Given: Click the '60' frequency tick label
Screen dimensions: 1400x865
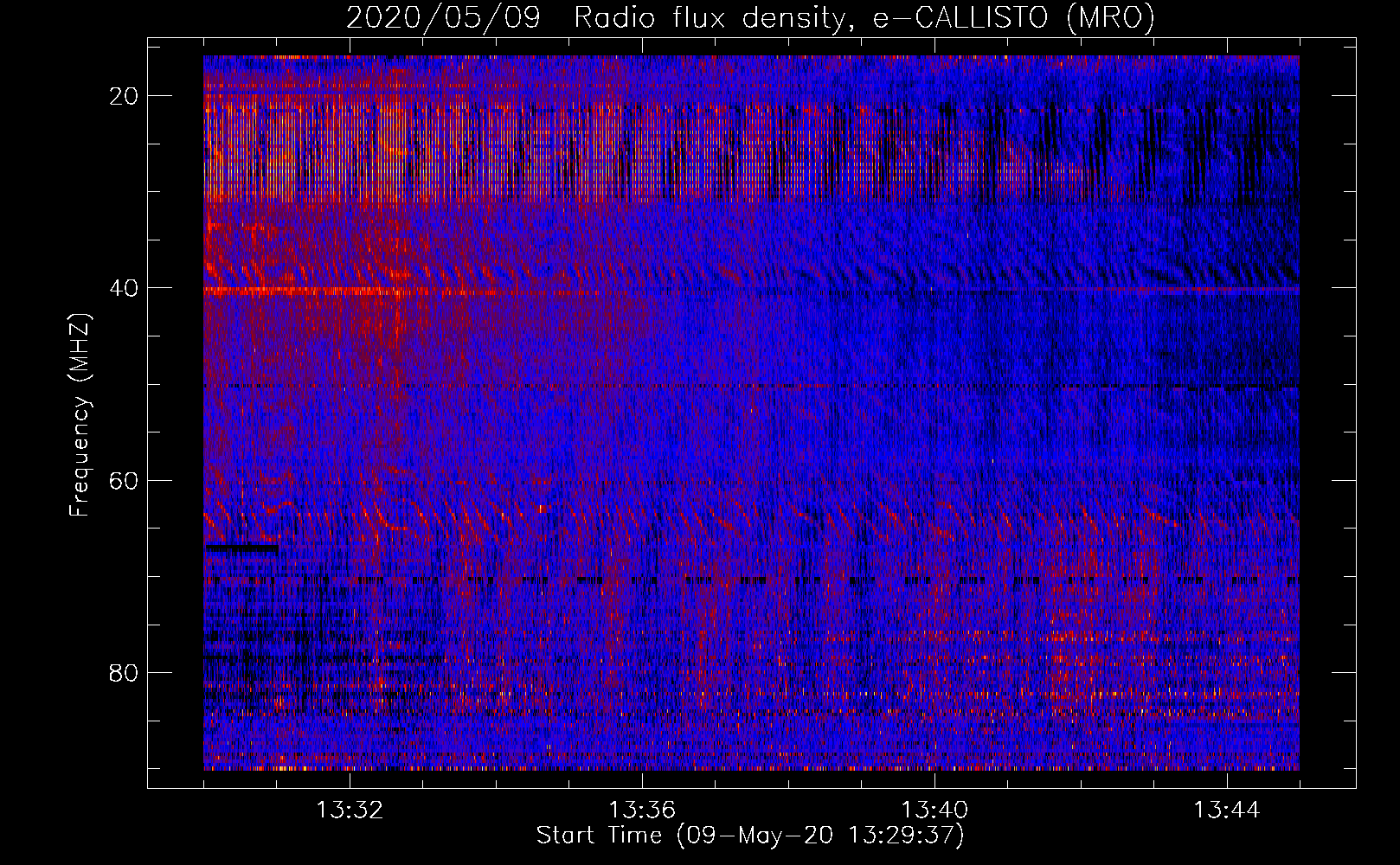Looking at the screenshot, I should coord(125,480).
